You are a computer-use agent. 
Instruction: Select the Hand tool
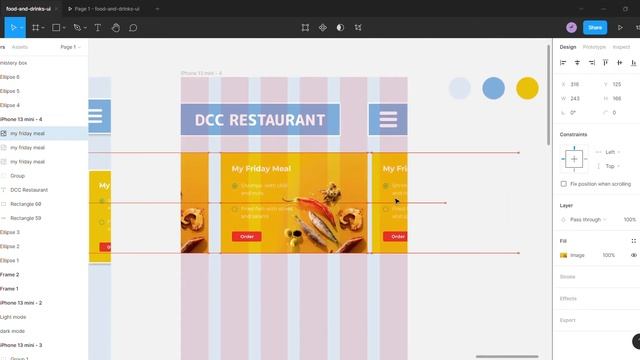[116, 27]
